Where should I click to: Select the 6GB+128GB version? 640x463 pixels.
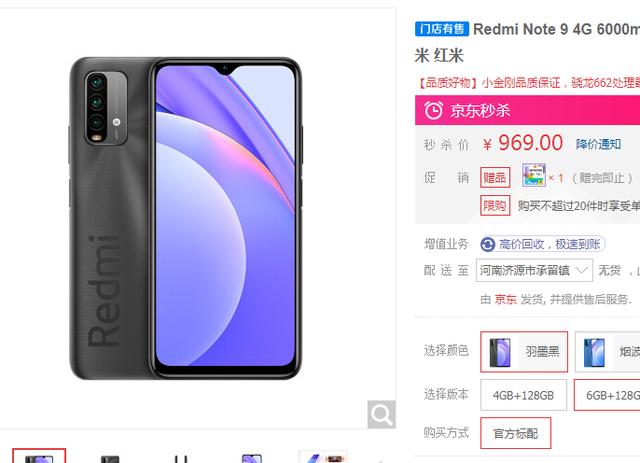607,395
